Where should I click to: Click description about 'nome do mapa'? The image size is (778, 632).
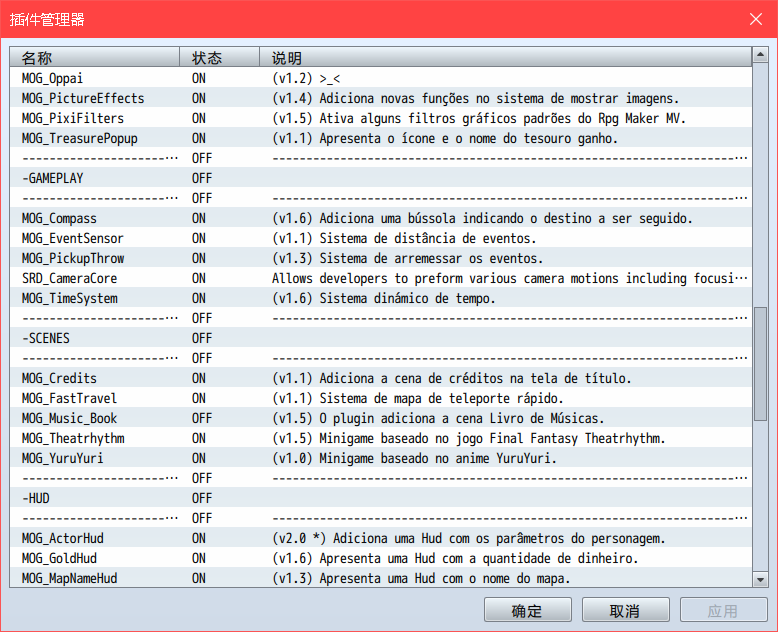[421, 578]
